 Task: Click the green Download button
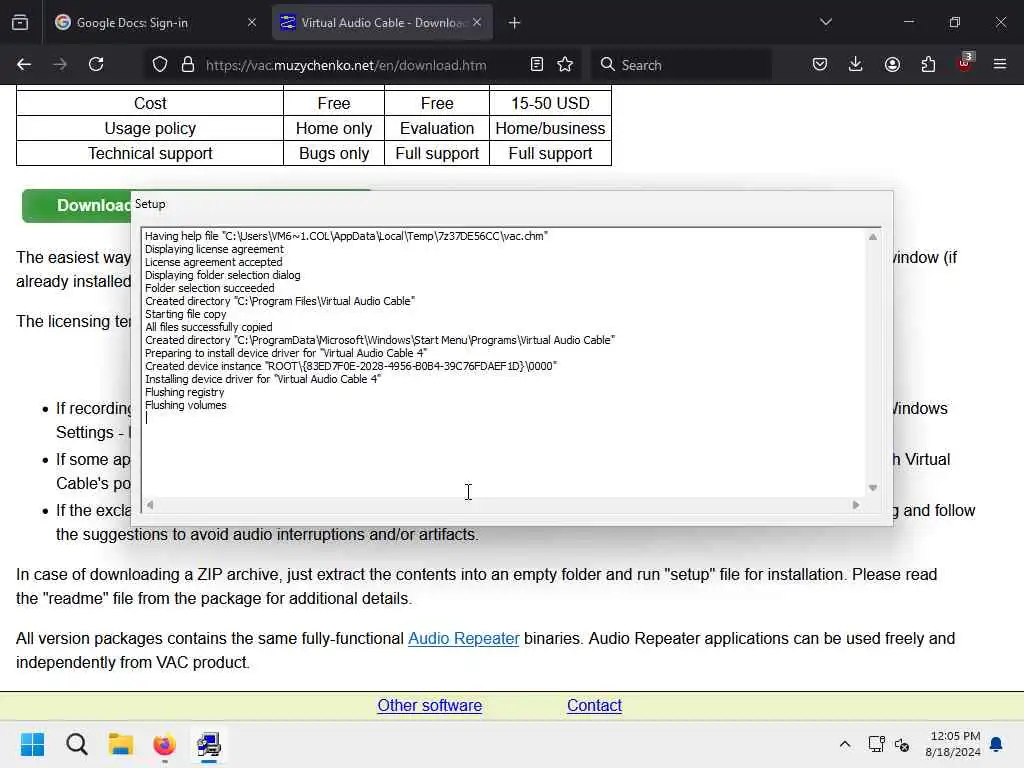click(77, 206)
